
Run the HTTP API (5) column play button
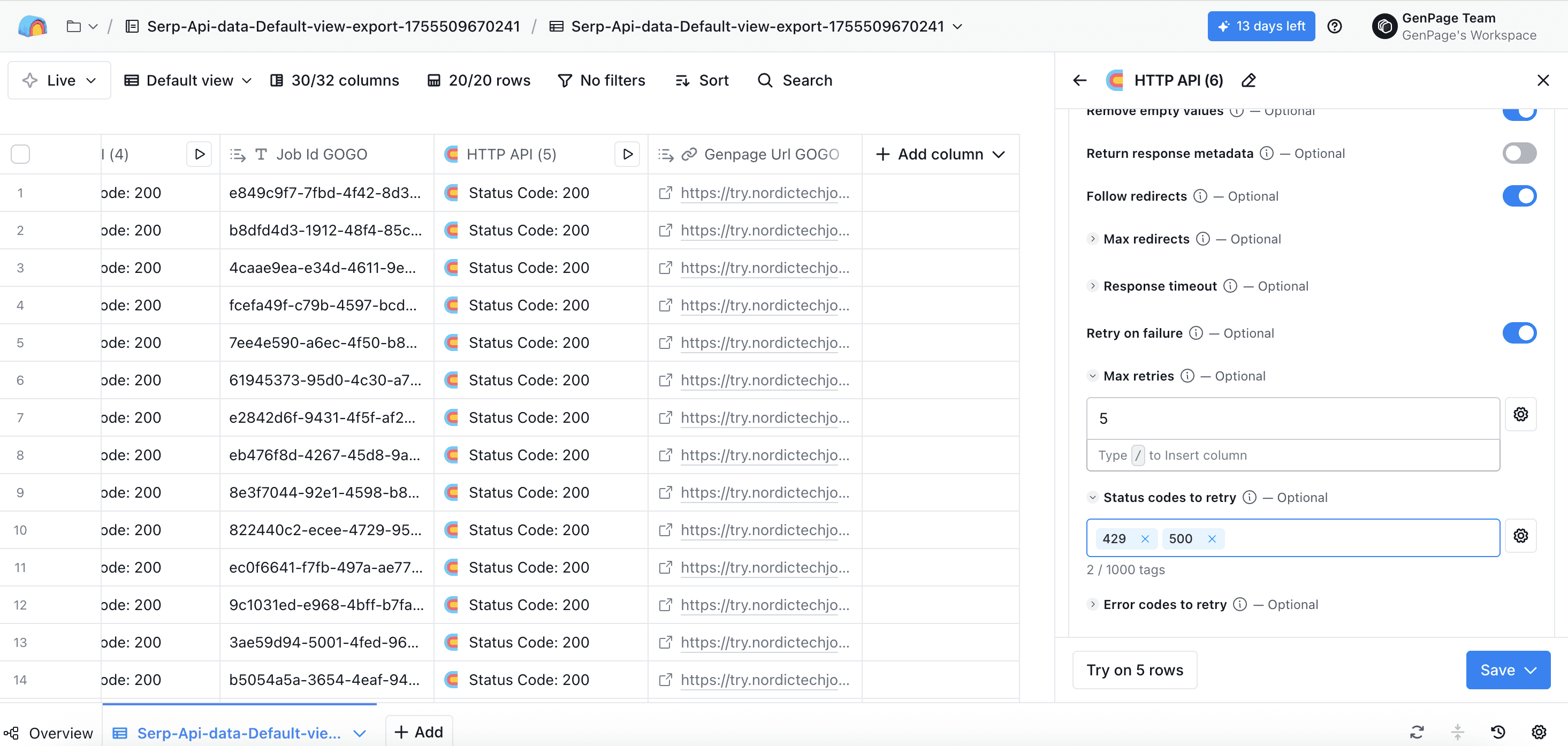tap(627, 154)
